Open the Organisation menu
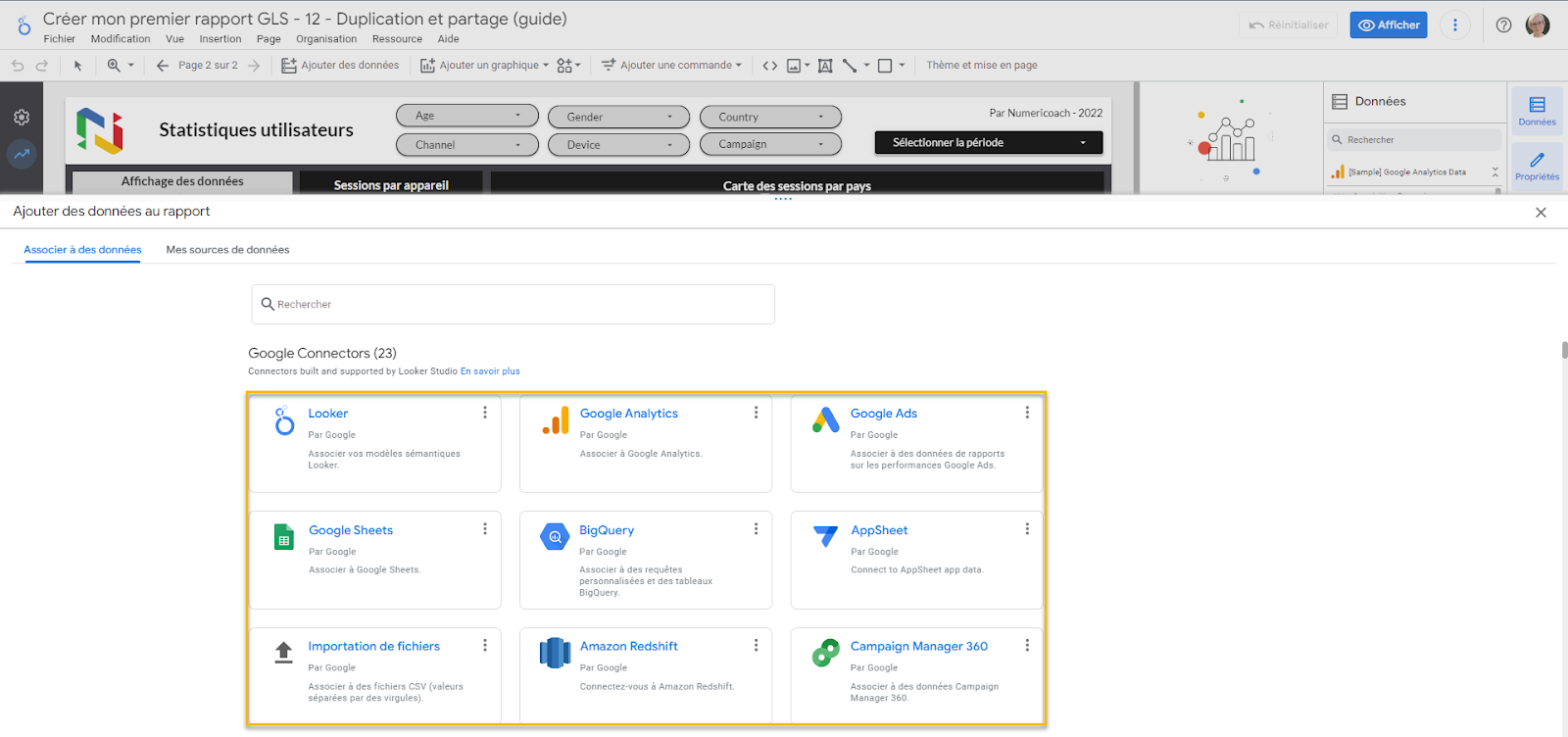This screenshot has height=737, width=1568. click(x=326, y=39)
